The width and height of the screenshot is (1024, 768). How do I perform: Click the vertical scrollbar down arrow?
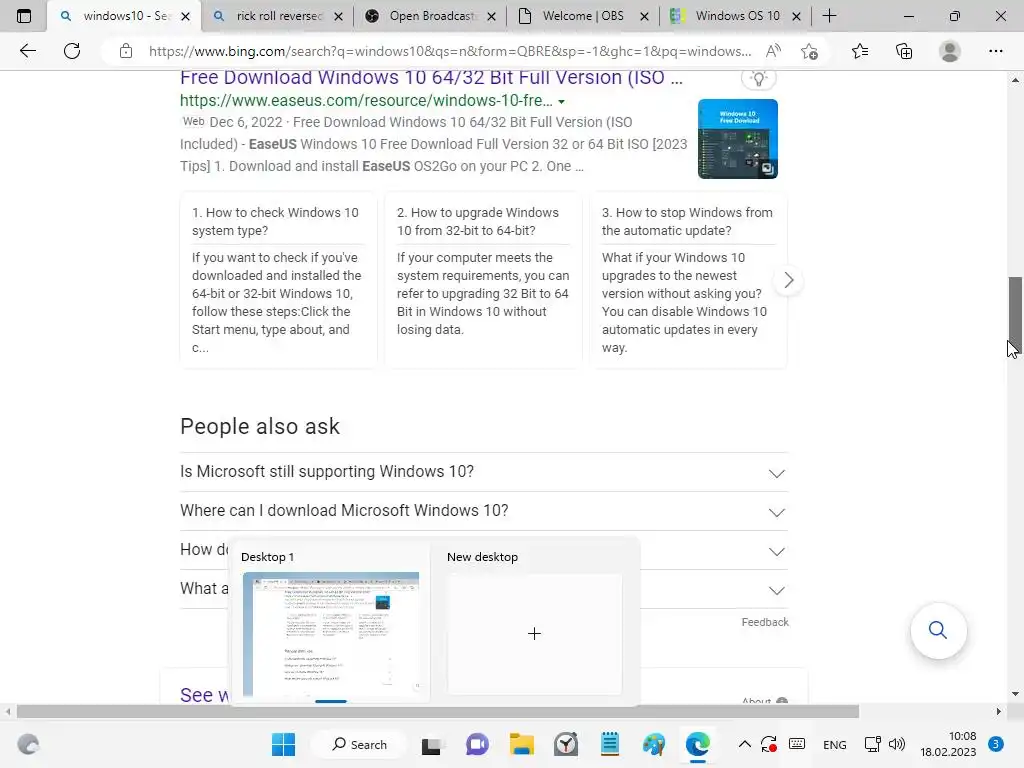click(x=1015, y=694)
